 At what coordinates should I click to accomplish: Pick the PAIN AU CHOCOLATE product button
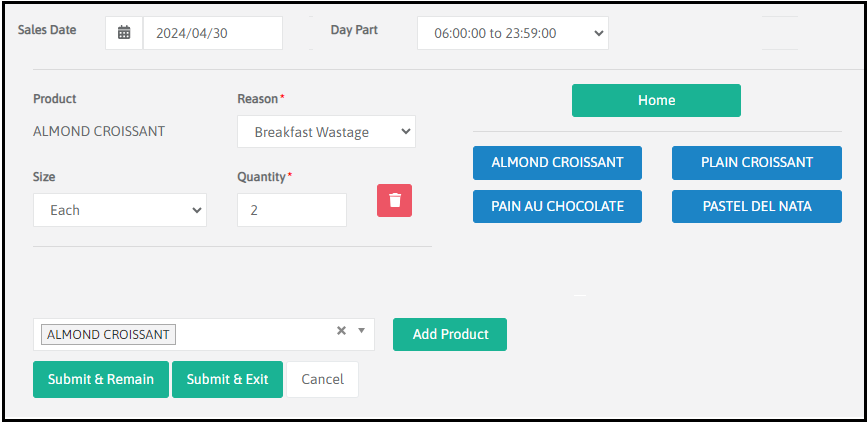click(557, 206)
